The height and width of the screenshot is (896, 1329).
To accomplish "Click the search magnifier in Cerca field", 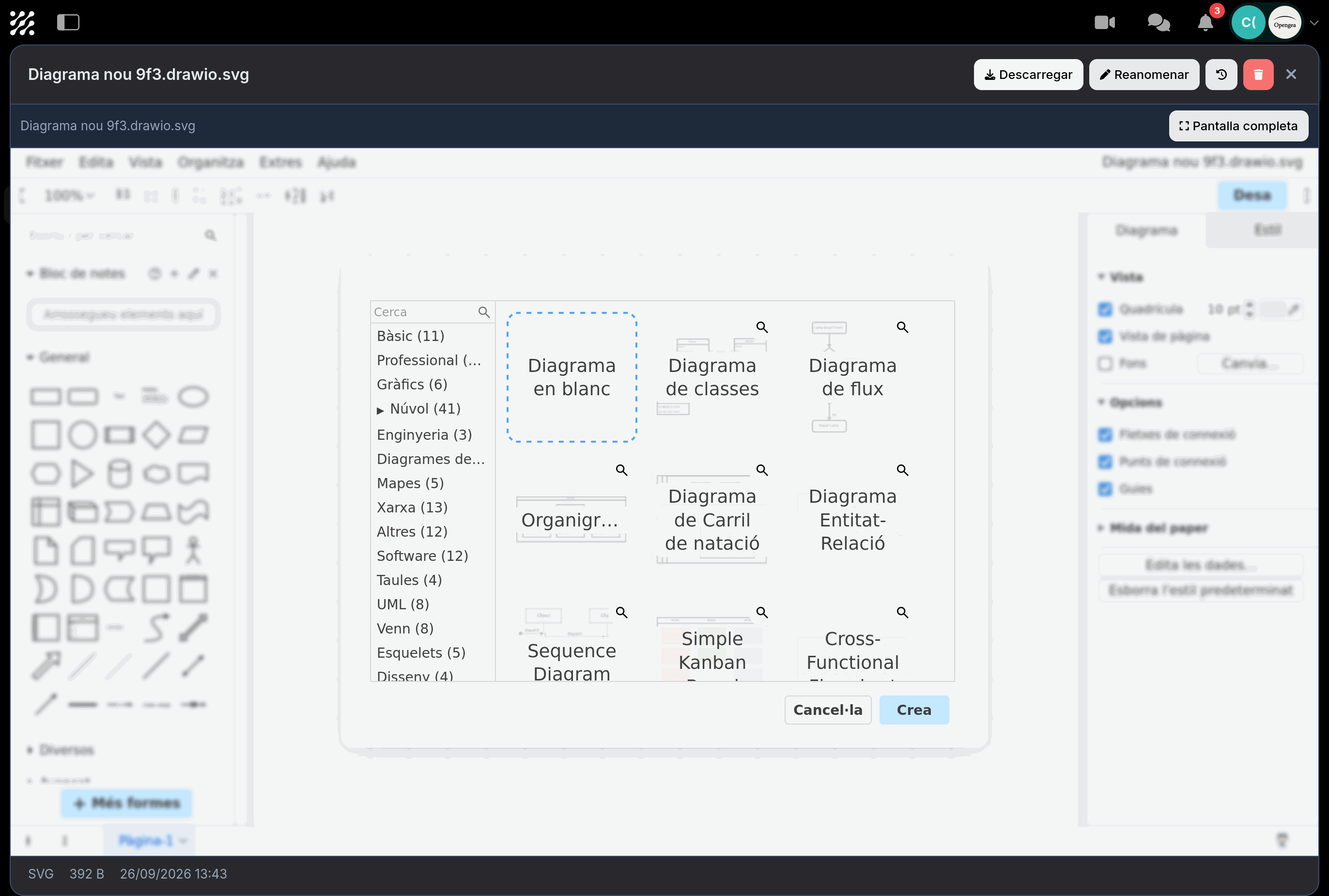I will [483, 312].
